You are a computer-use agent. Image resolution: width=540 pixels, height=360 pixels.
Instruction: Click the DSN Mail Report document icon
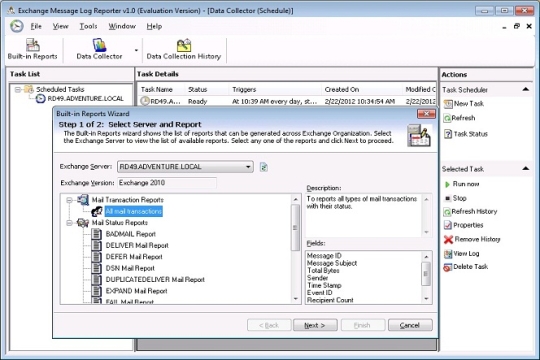click(97, 268)
